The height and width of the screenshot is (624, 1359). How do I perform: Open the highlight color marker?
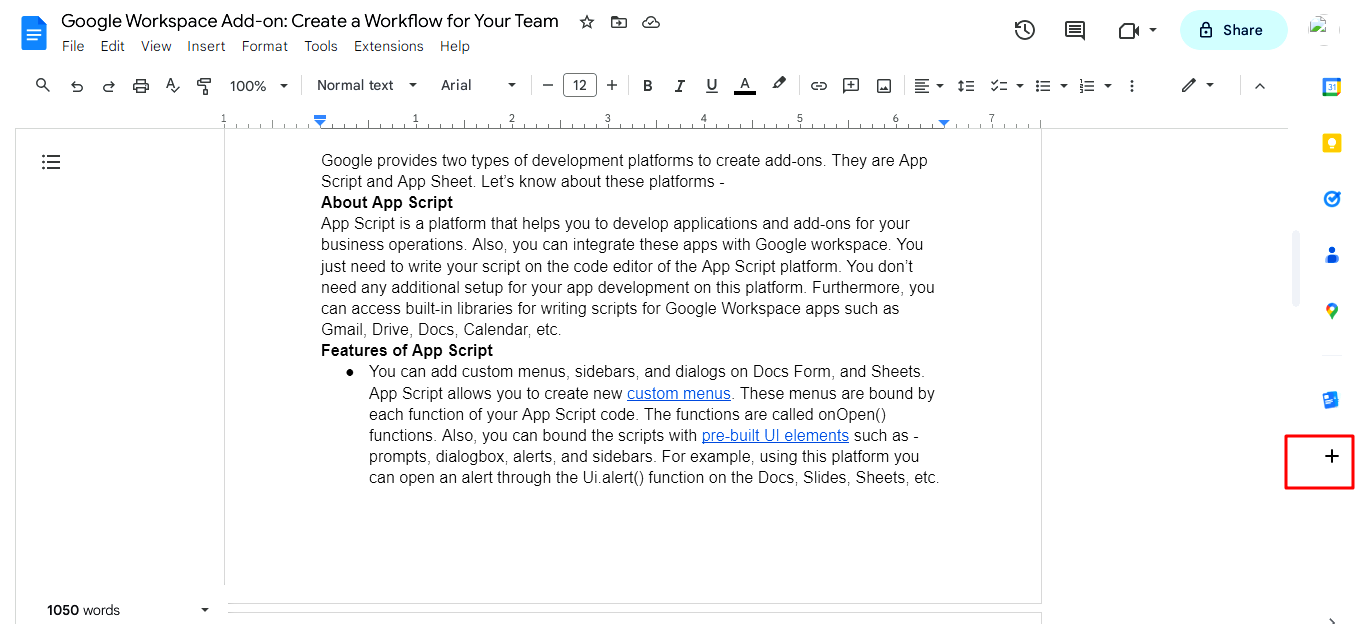click(x=779, y=86)
